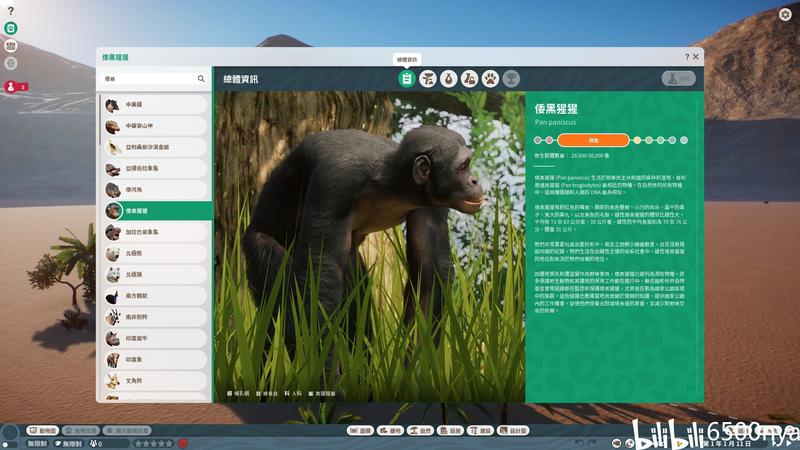Select 中華穿山甲 pangolin in animal list
The width and height of the screenshot is (800, 450).
[156, 126]
